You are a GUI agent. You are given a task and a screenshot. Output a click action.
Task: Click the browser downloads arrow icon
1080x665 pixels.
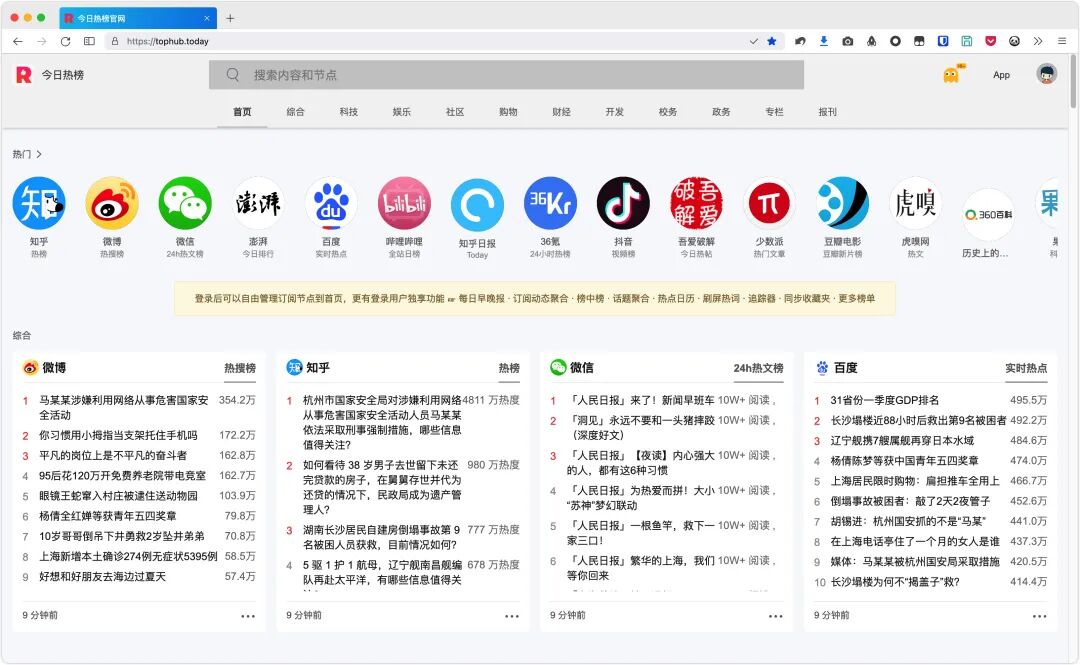pyautogui.click(x=824, y=41)
